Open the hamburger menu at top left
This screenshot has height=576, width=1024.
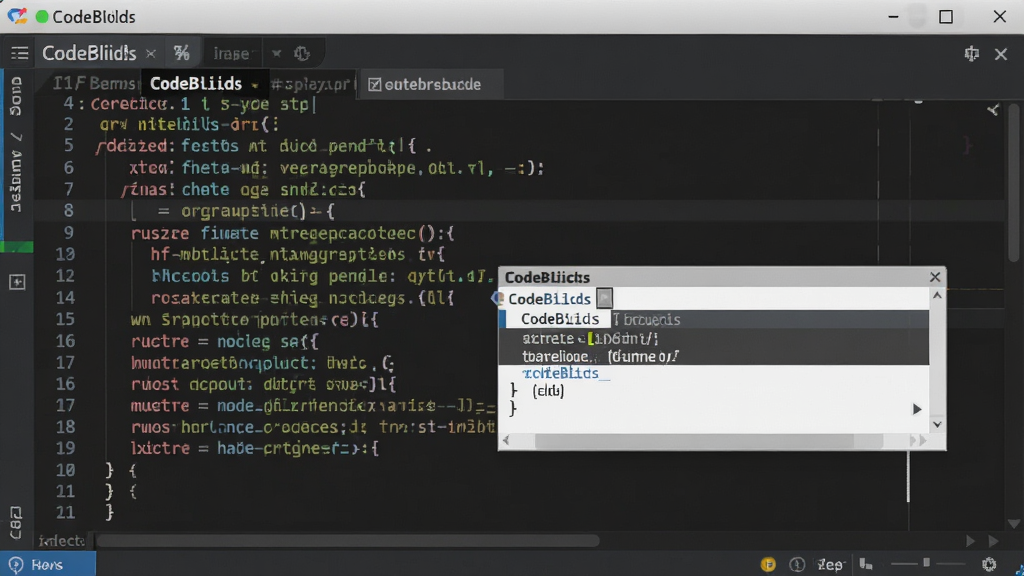[20, 54]
